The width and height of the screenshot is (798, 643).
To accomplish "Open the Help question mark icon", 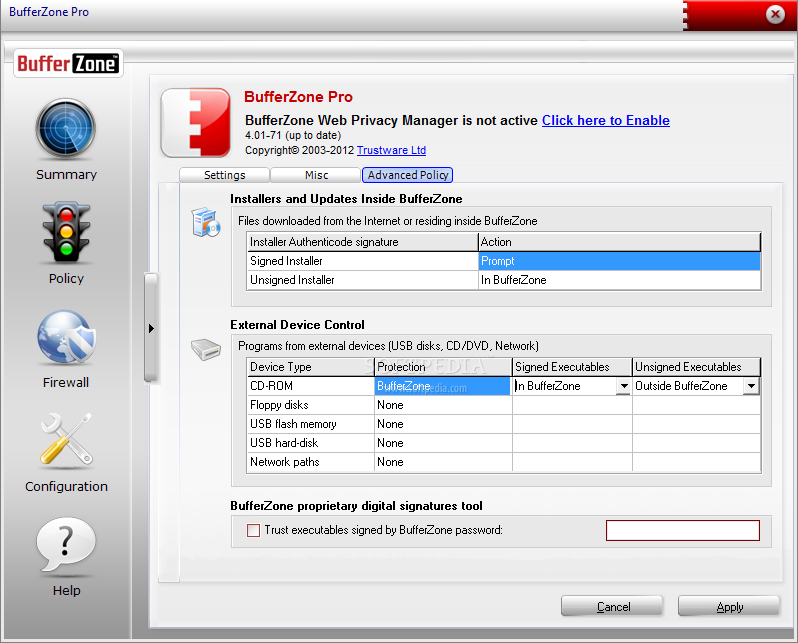I will click(x=66, y=544).
